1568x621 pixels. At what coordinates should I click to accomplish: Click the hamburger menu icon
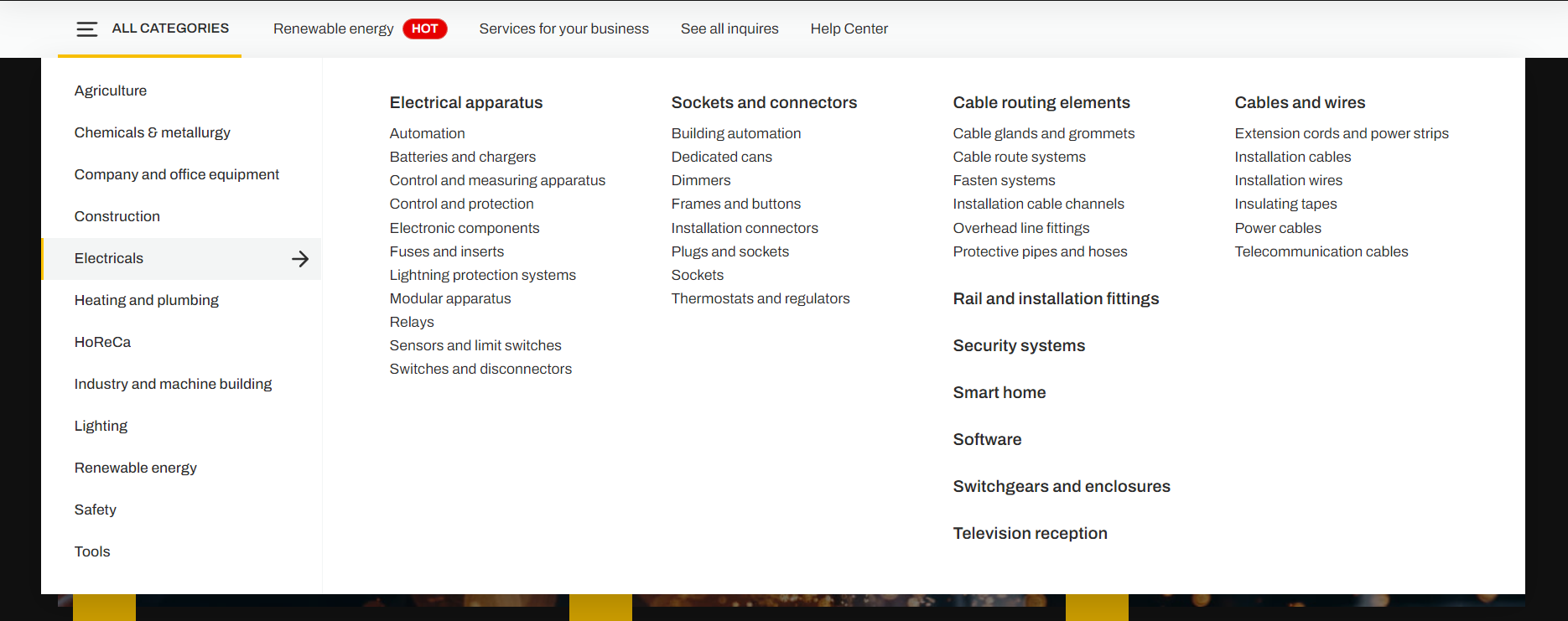[86, 29]
